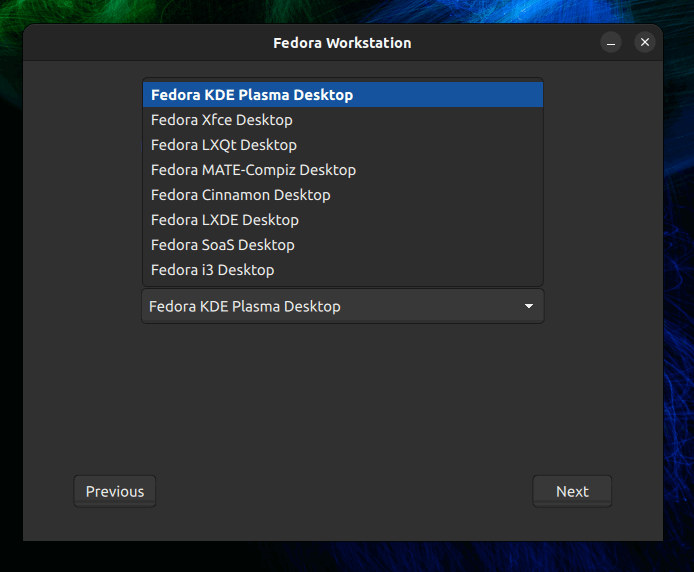Click the Fedora Workstation title text
This screenshot has width=694, height=572.
tap(342, 43)
